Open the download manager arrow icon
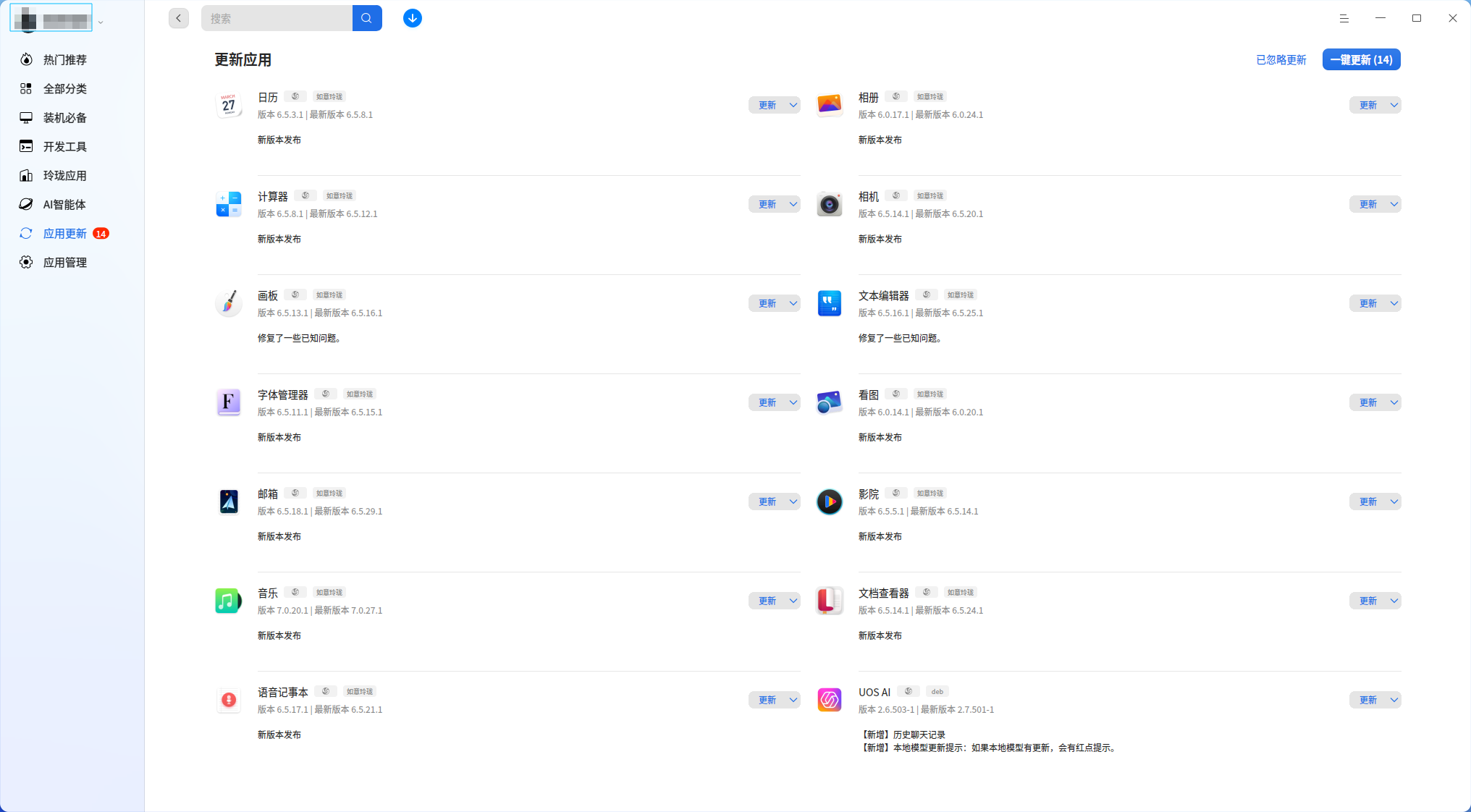The image size is (1471, 812). [x=413, y=18]
